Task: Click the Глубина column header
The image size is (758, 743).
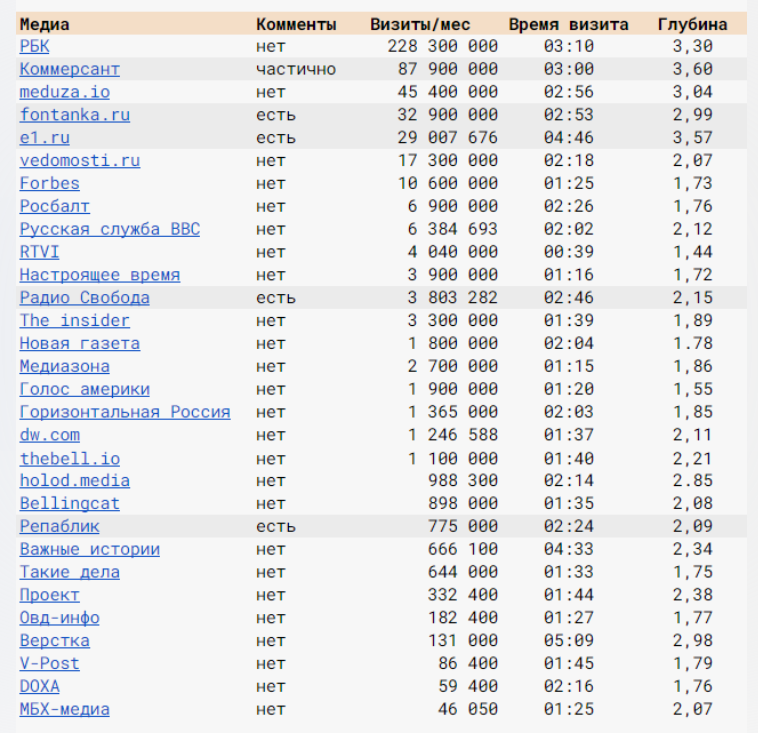Action: [692, 24]
